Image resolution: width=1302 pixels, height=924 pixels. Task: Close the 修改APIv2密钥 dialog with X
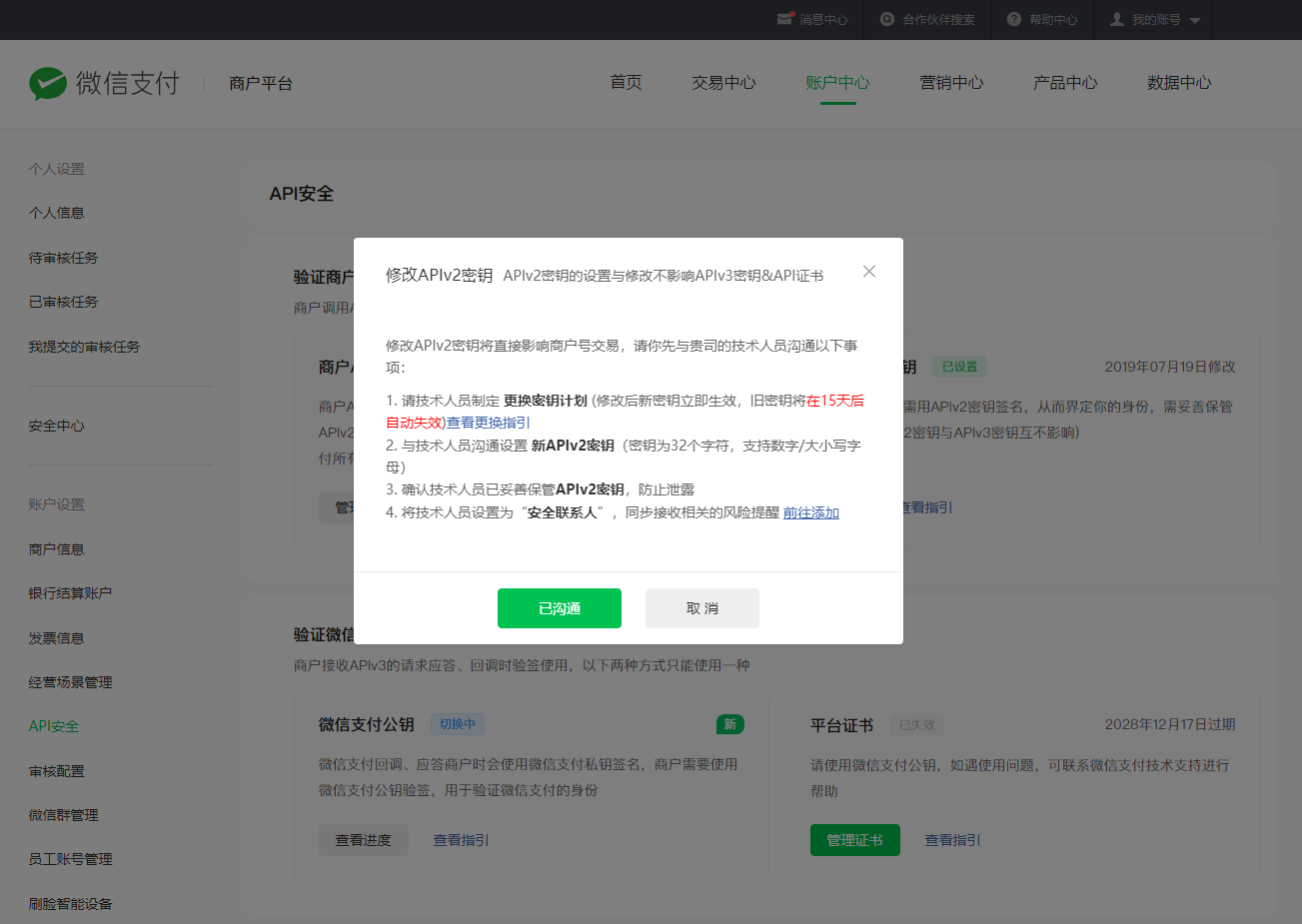869,272
